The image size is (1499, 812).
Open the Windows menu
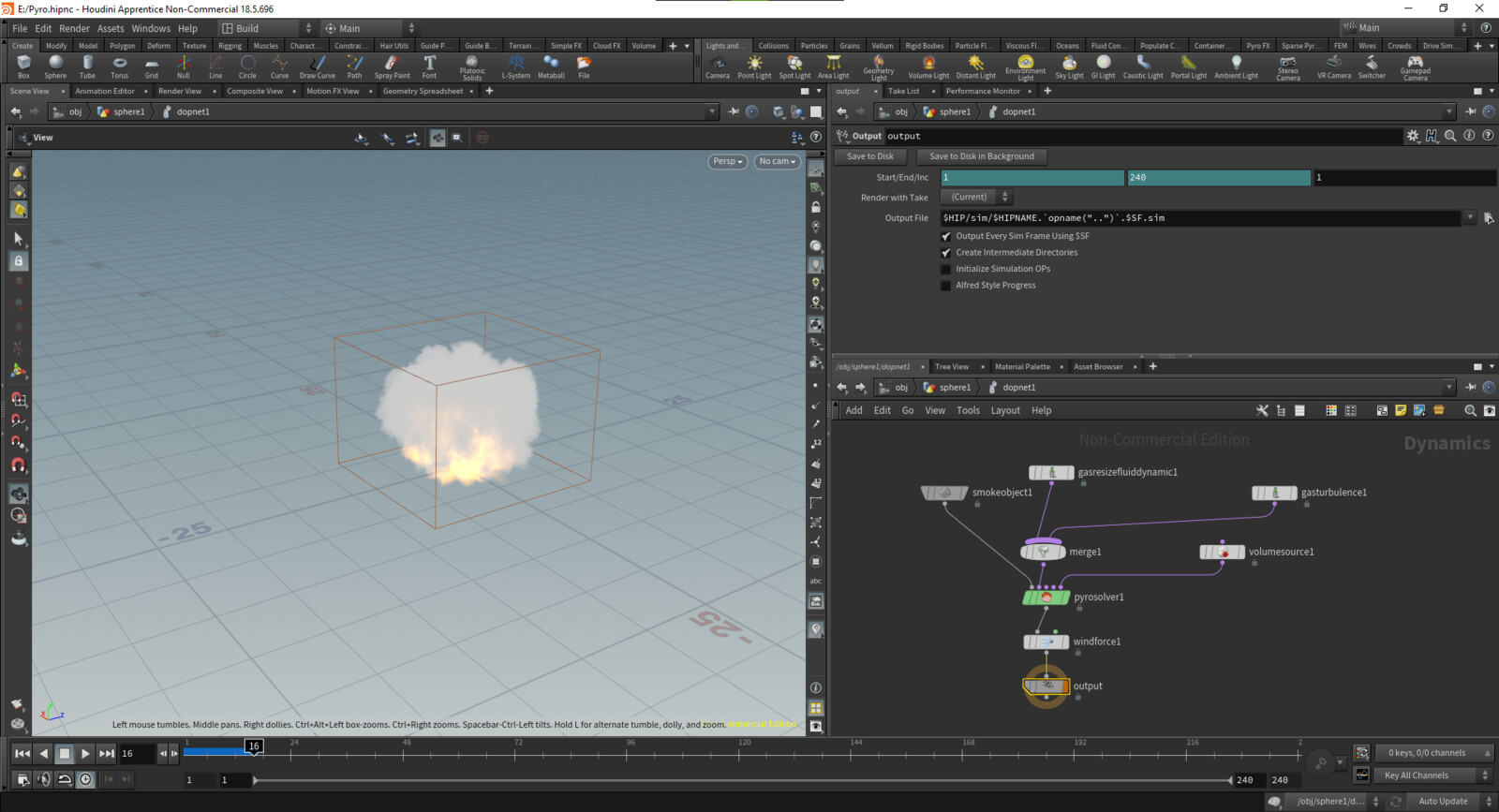coord(151,28)
